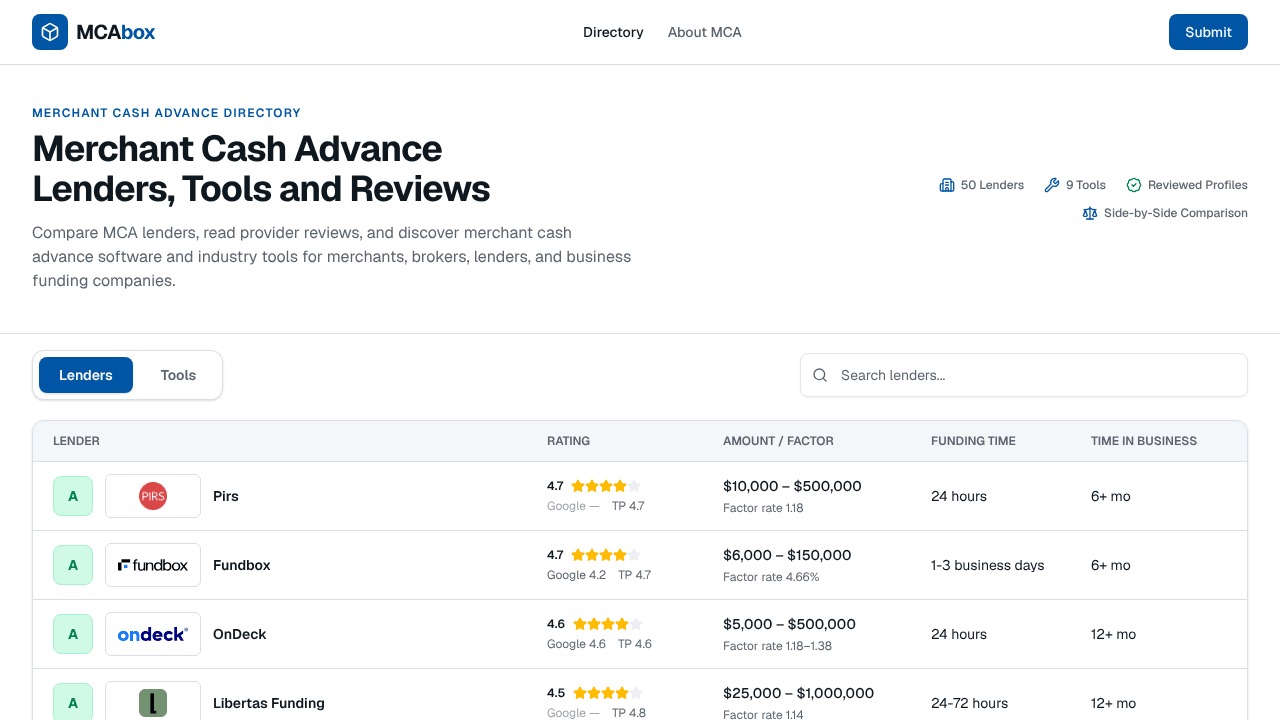Click the 9 Tools stat text
Image resolution: width=1280 pixels, height=720 pixels.
point(1086,185)
